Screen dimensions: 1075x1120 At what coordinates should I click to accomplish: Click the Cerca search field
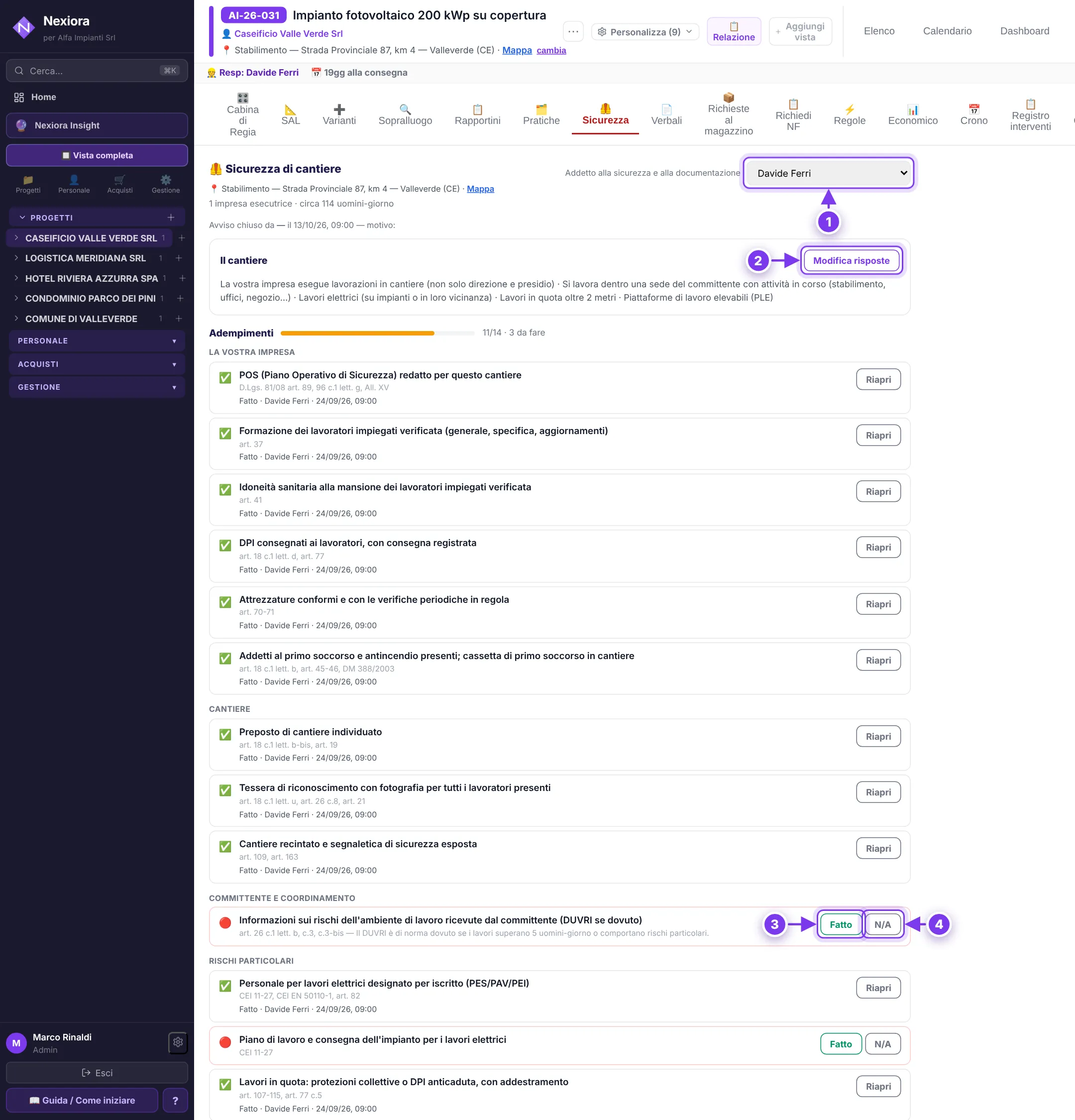(97, 71)
